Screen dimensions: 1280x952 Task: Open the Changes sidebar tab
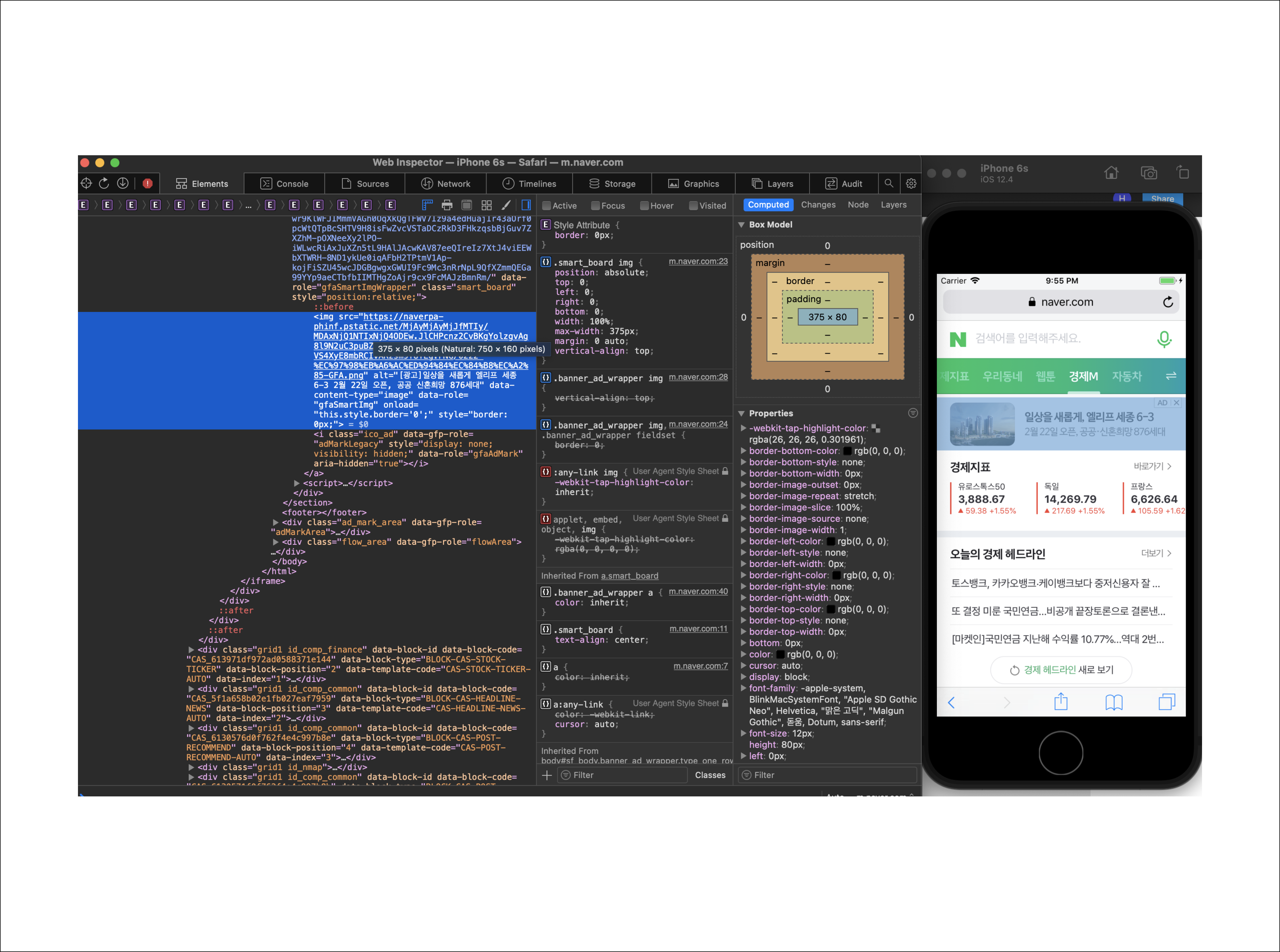818,205
